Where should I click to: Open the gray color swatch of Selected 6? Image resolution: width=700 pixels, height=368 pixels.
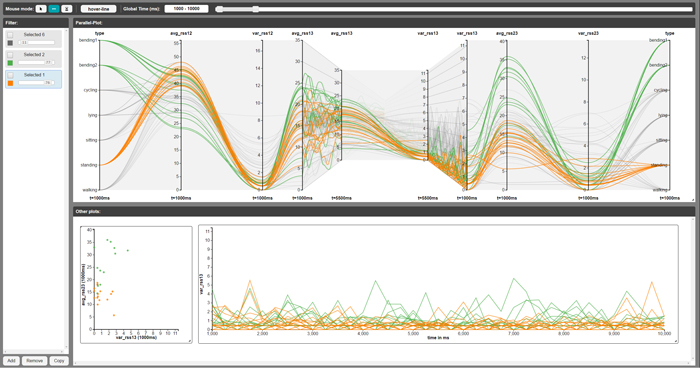click(10, 43)
